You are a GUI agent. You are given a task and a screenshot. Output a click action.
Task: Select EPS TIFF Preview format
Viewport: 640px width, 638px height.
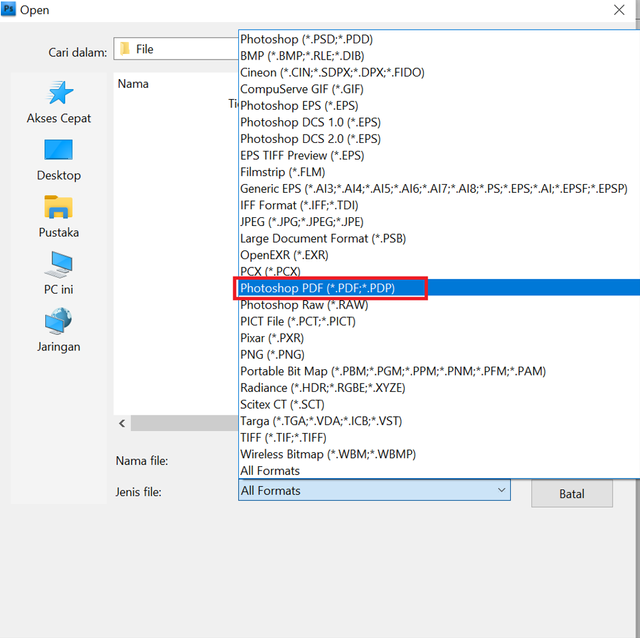pyautogui.click(x=439, y=155)
